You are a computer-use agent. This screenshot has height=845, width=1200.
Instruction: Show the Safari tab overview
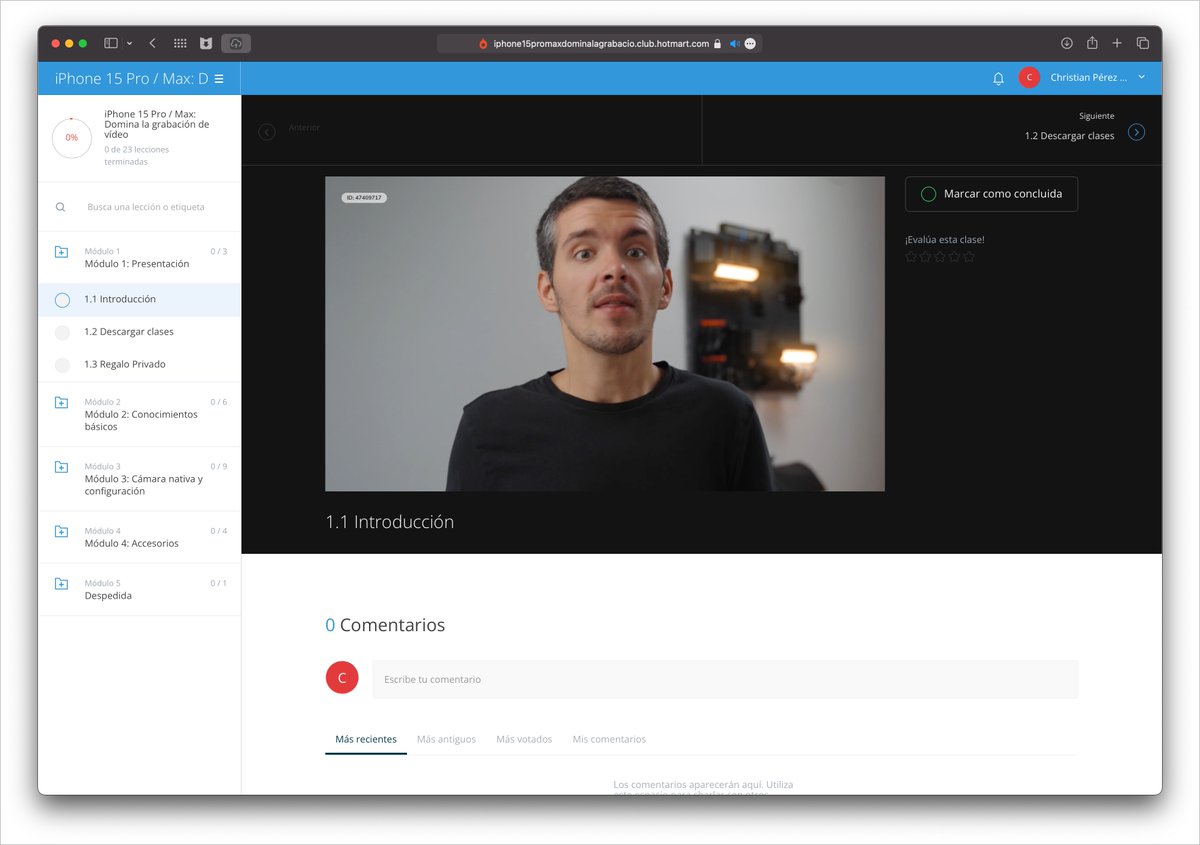1143,44
